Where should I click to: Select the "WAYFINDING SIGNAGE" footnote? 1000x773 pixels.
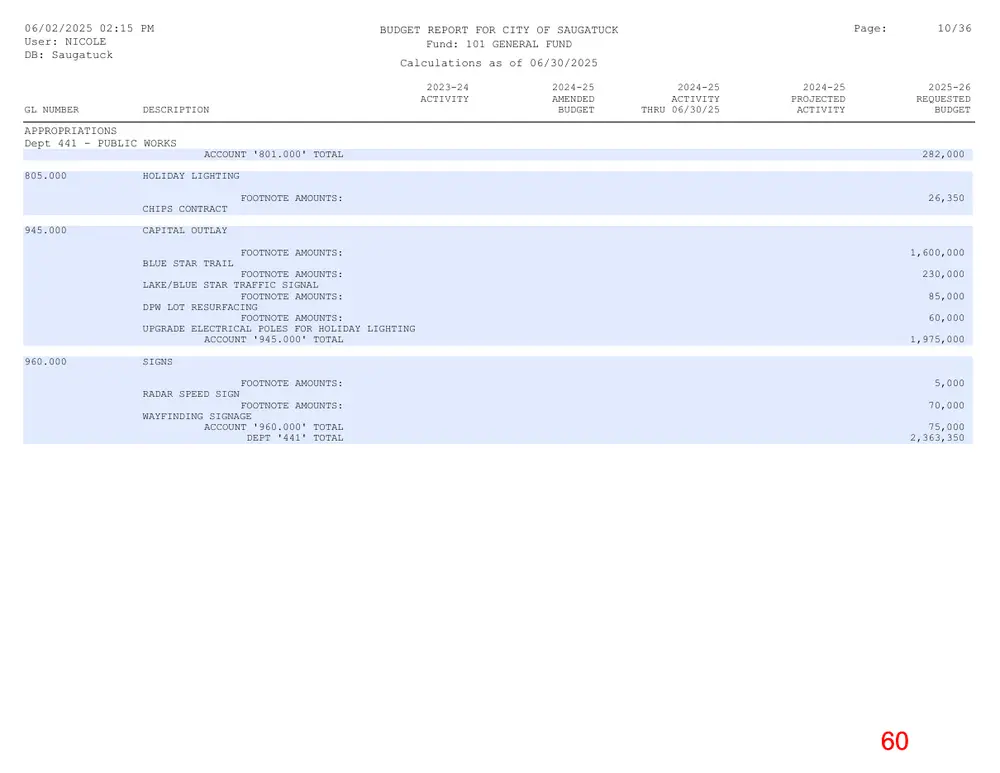coord(197,417)
